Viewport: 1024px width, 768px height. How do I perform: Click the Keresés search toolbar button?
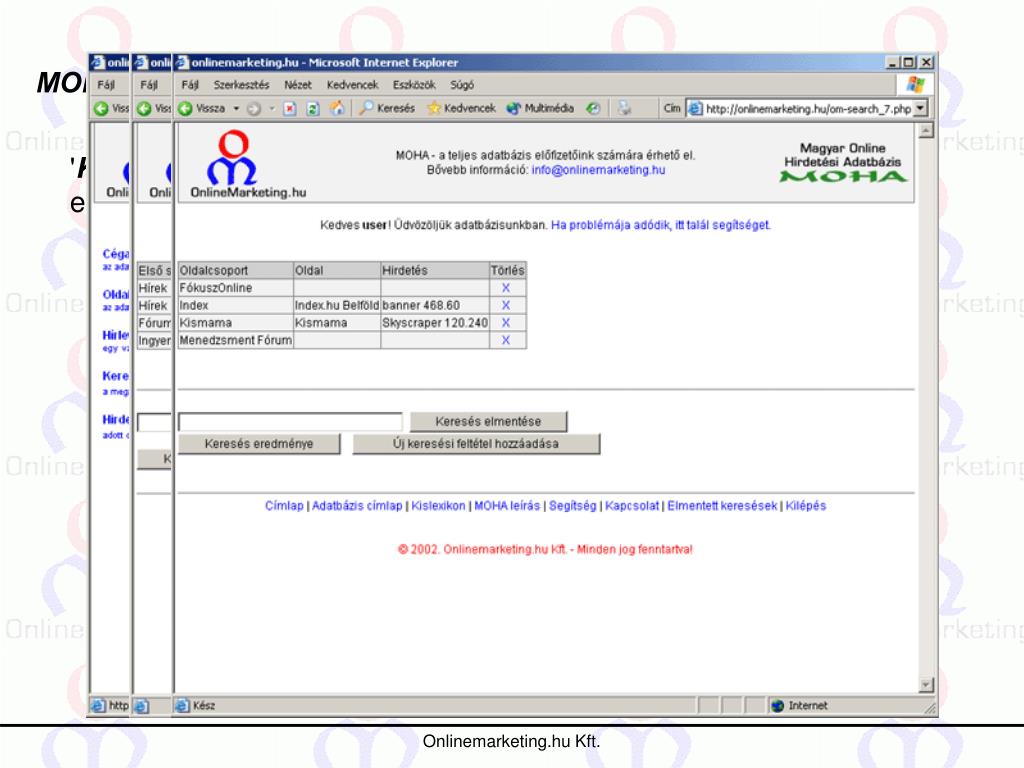click(387, 108)
